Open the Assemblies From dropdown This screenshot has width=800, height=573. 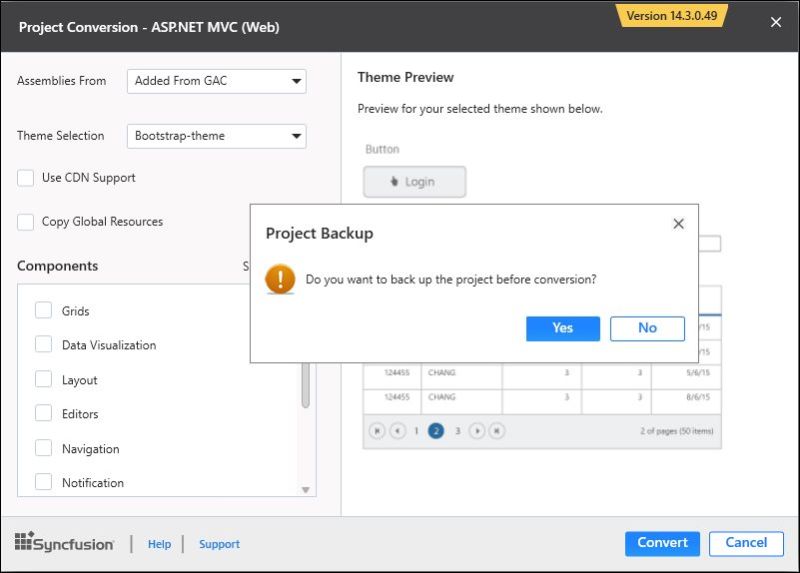216,81
